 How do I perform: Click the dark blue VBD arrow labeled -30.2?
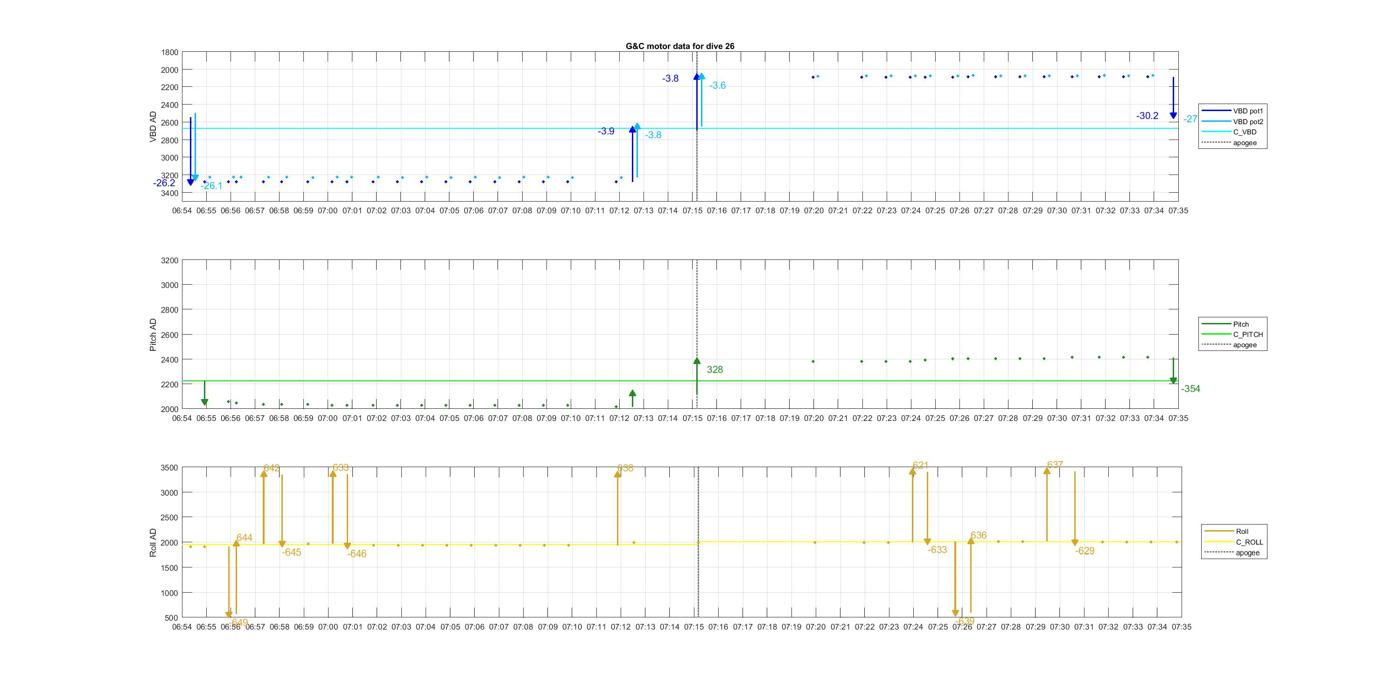1173,98
